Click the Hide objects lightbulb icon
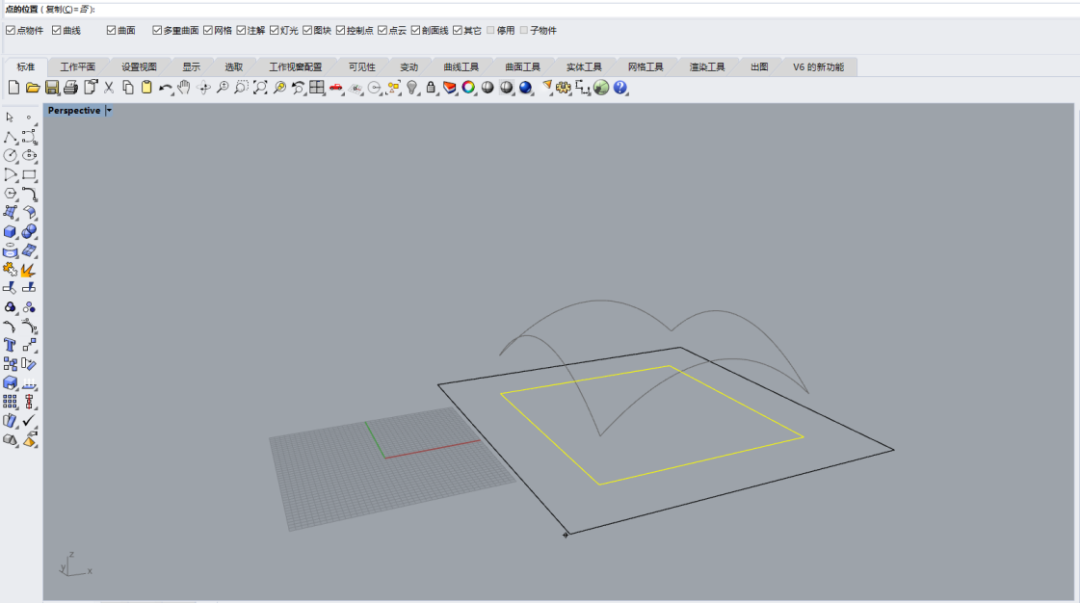The width and height of the screenshot is (1080, 603). pyautogui.click(x=412, y=88)
